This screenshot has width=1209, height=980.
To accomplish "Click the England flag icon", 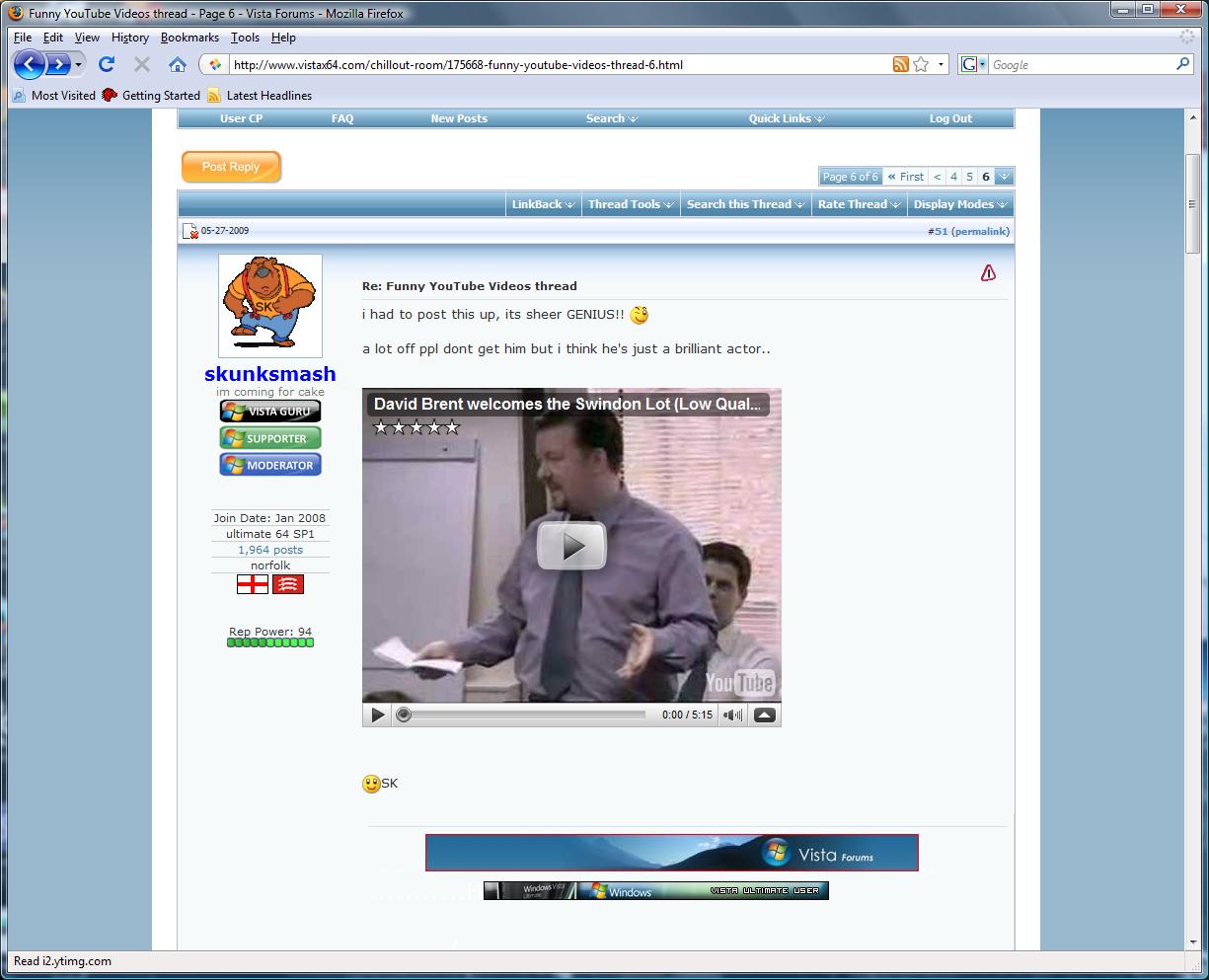I will 253,584.
